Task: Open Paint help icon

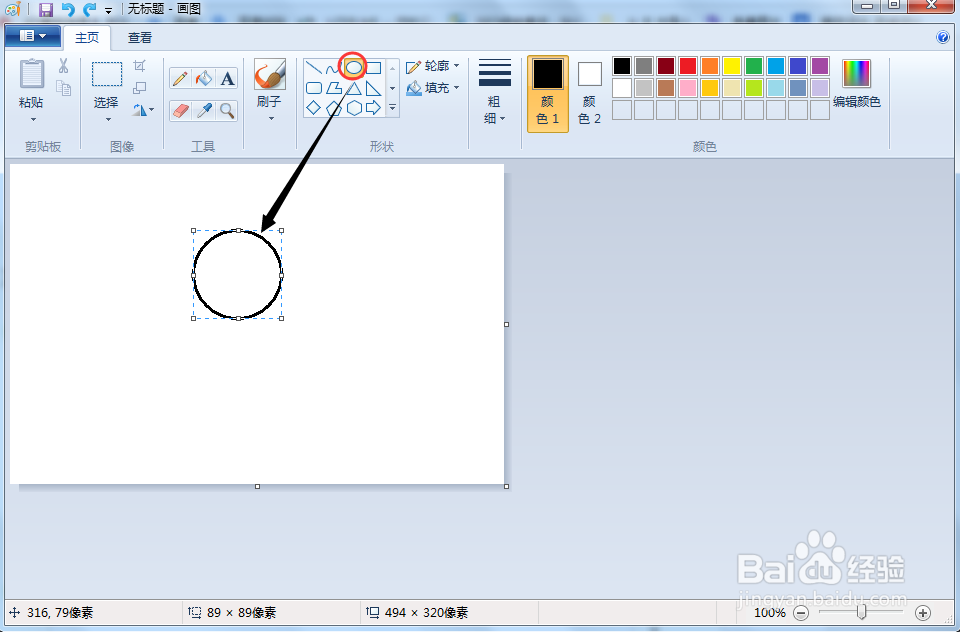Action: 943,37
